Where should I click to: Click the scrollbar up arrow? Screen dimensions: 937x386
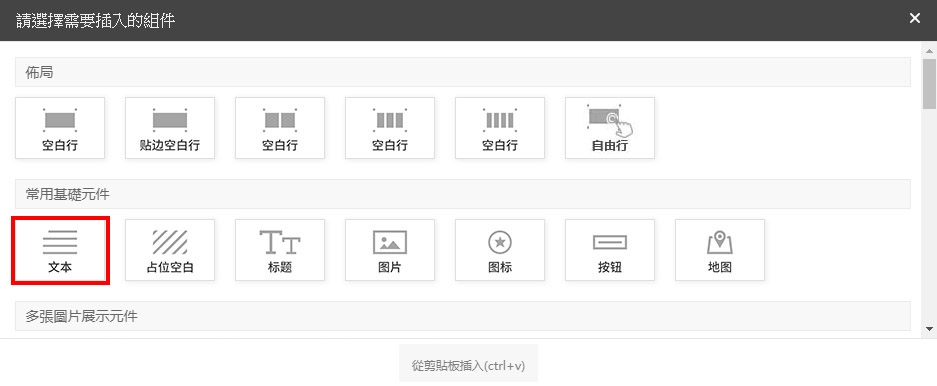click(929, 50)
